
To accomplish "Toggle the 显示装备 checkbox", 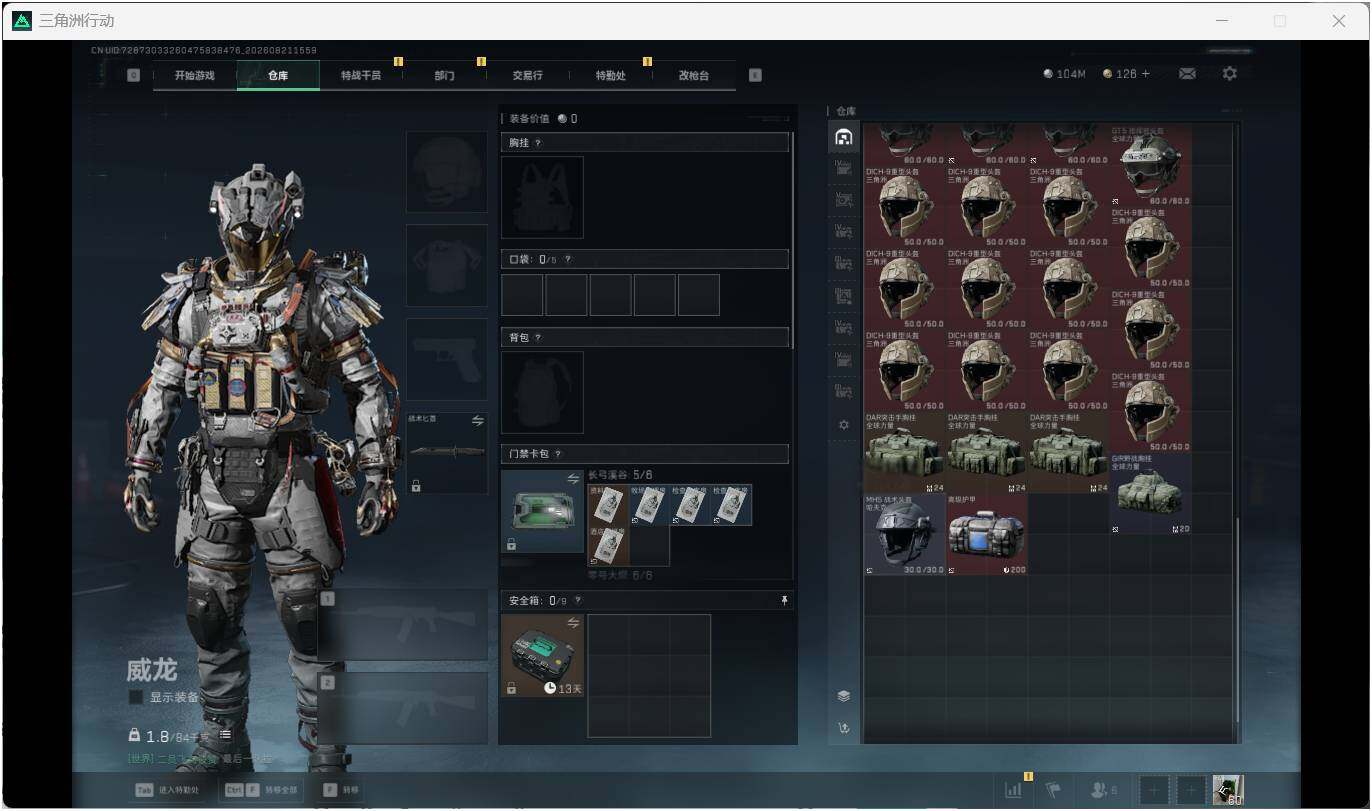I will (136, 697).
